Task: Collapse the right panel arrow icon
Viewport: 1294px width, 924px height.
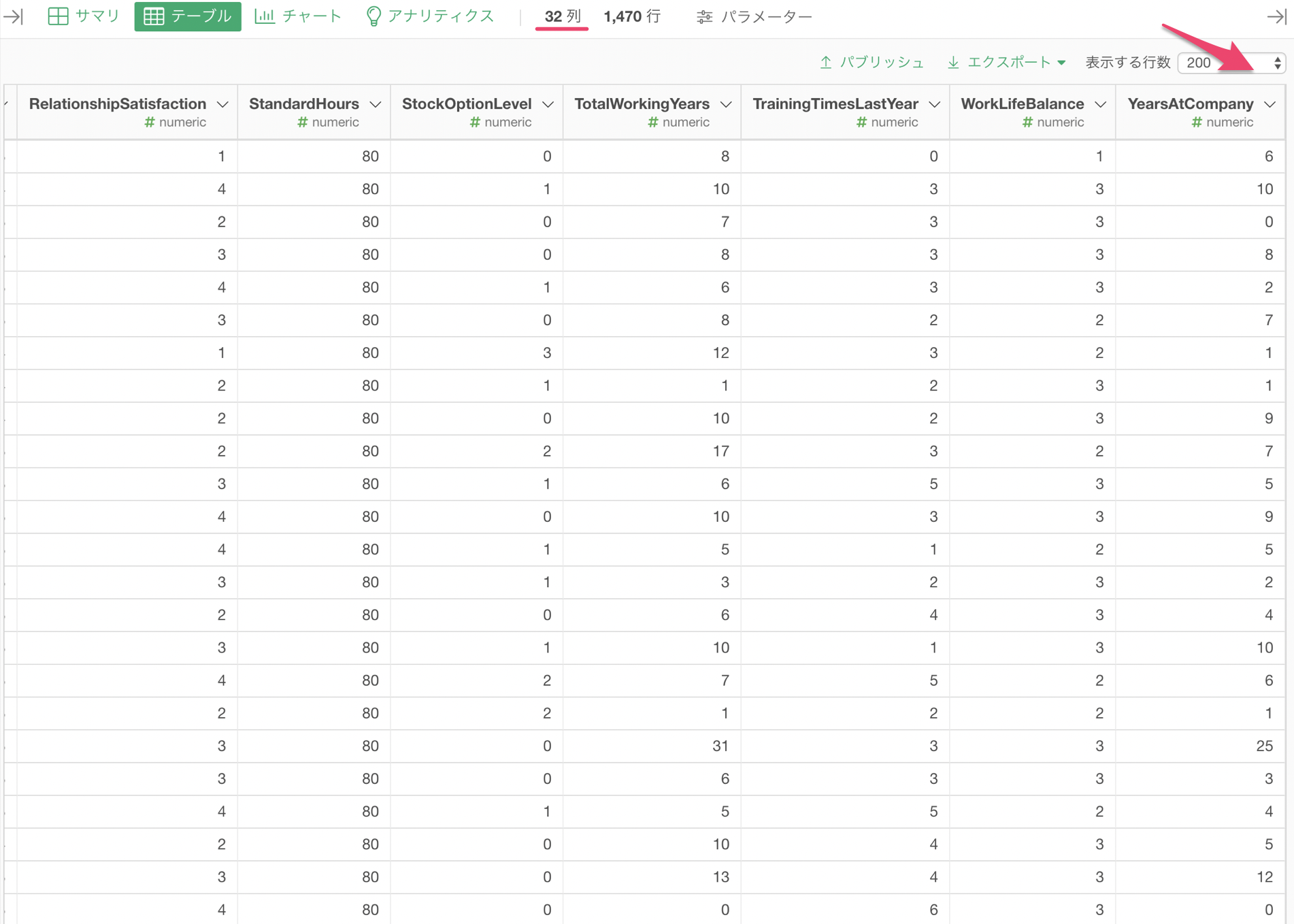Action: [1276, 16]
